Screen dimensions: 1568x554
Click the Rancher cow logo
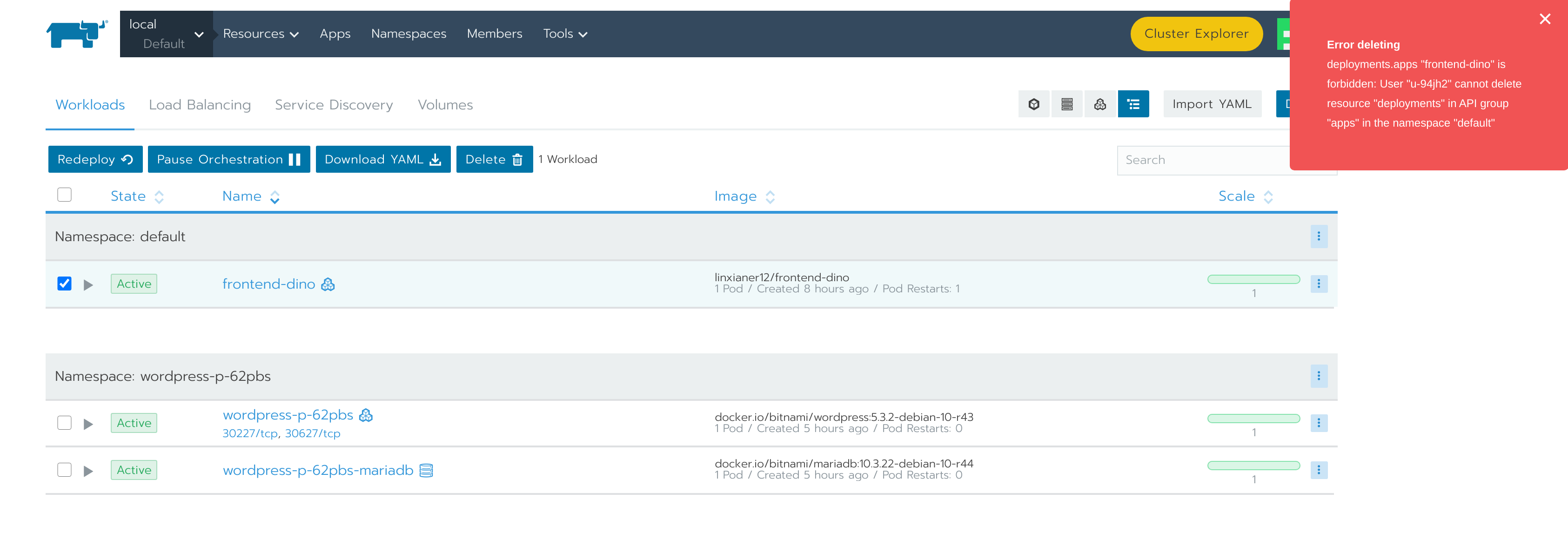coord(77,34)
